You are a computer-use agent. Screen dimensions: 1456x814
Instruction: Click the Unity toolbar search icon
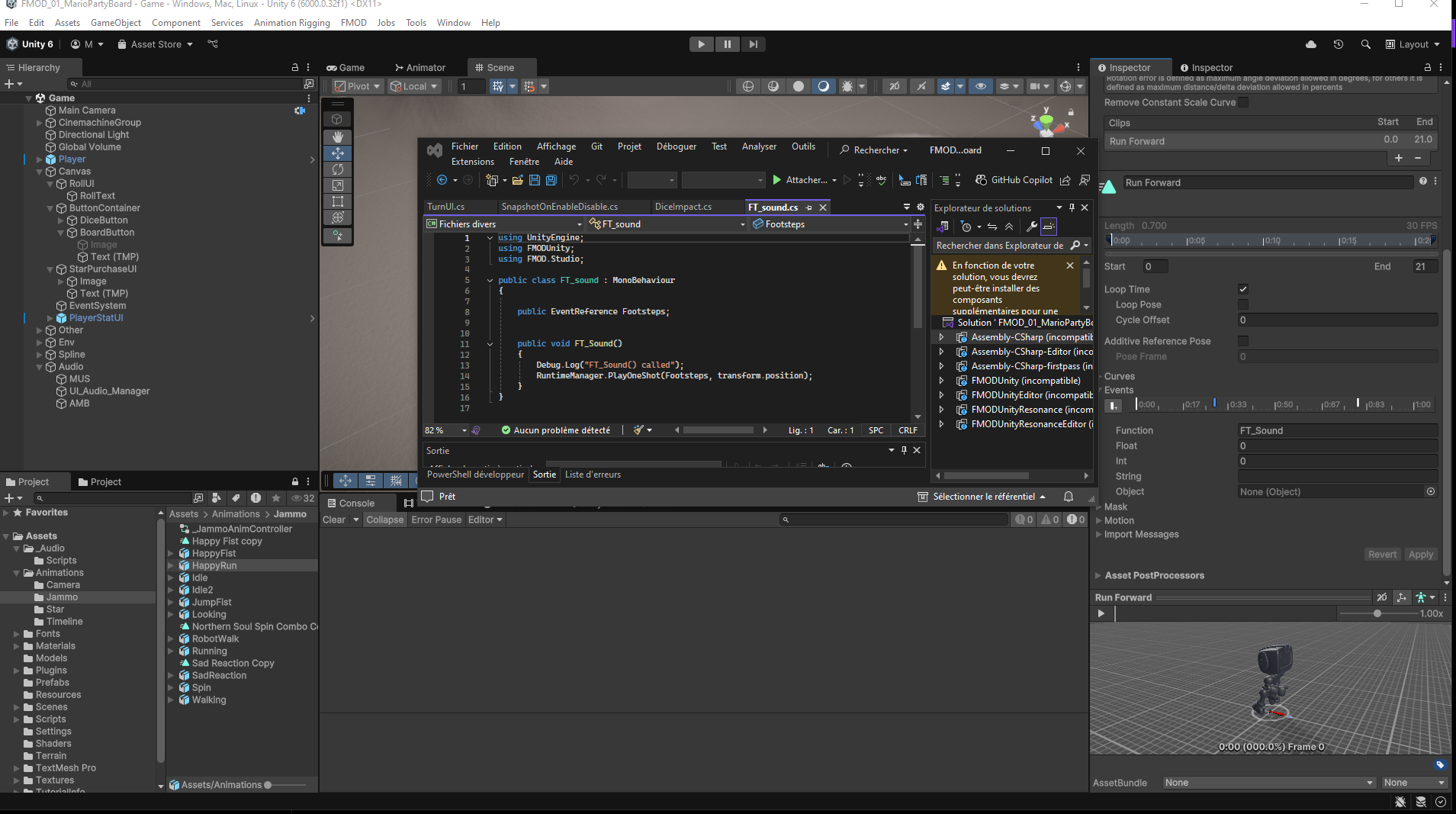tap(1365, 44)
